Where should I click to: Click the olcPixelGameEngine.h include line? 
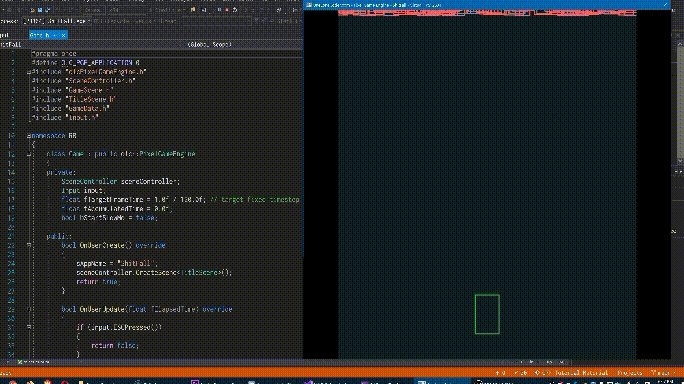pyautogui.click(x=89, y=72)
